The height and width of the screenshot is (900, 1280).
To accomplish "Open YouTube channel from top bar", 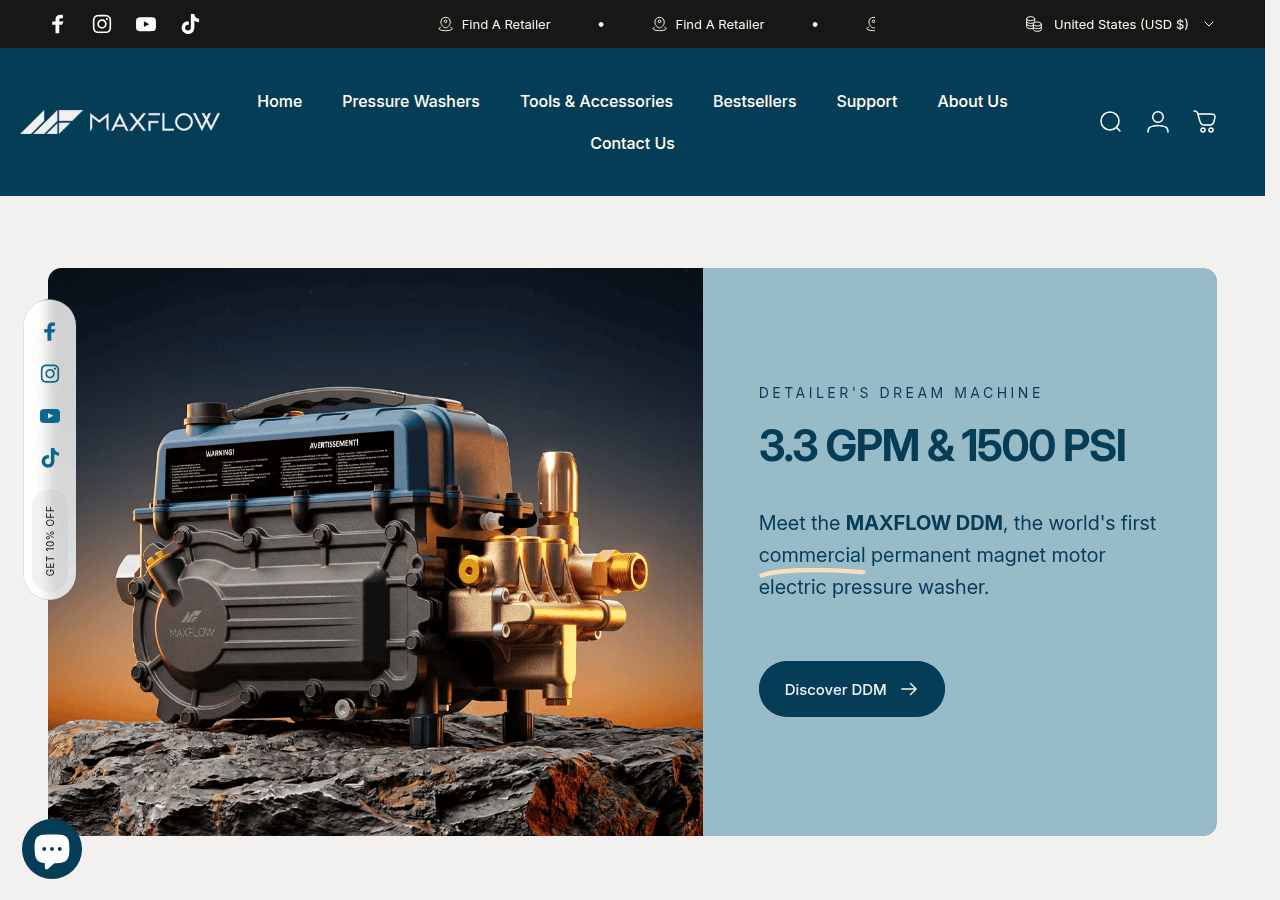I will (x=146, y=24).
